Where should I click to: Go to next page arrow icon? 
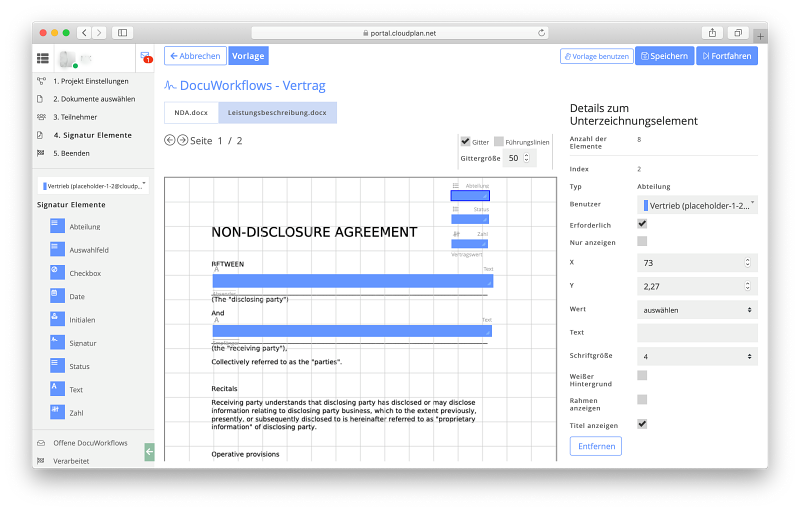coord(183,140)
